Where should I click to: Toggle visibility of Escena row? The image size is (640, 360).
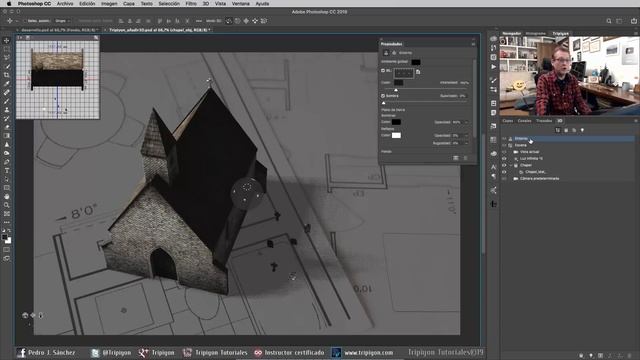coord(504,145)
